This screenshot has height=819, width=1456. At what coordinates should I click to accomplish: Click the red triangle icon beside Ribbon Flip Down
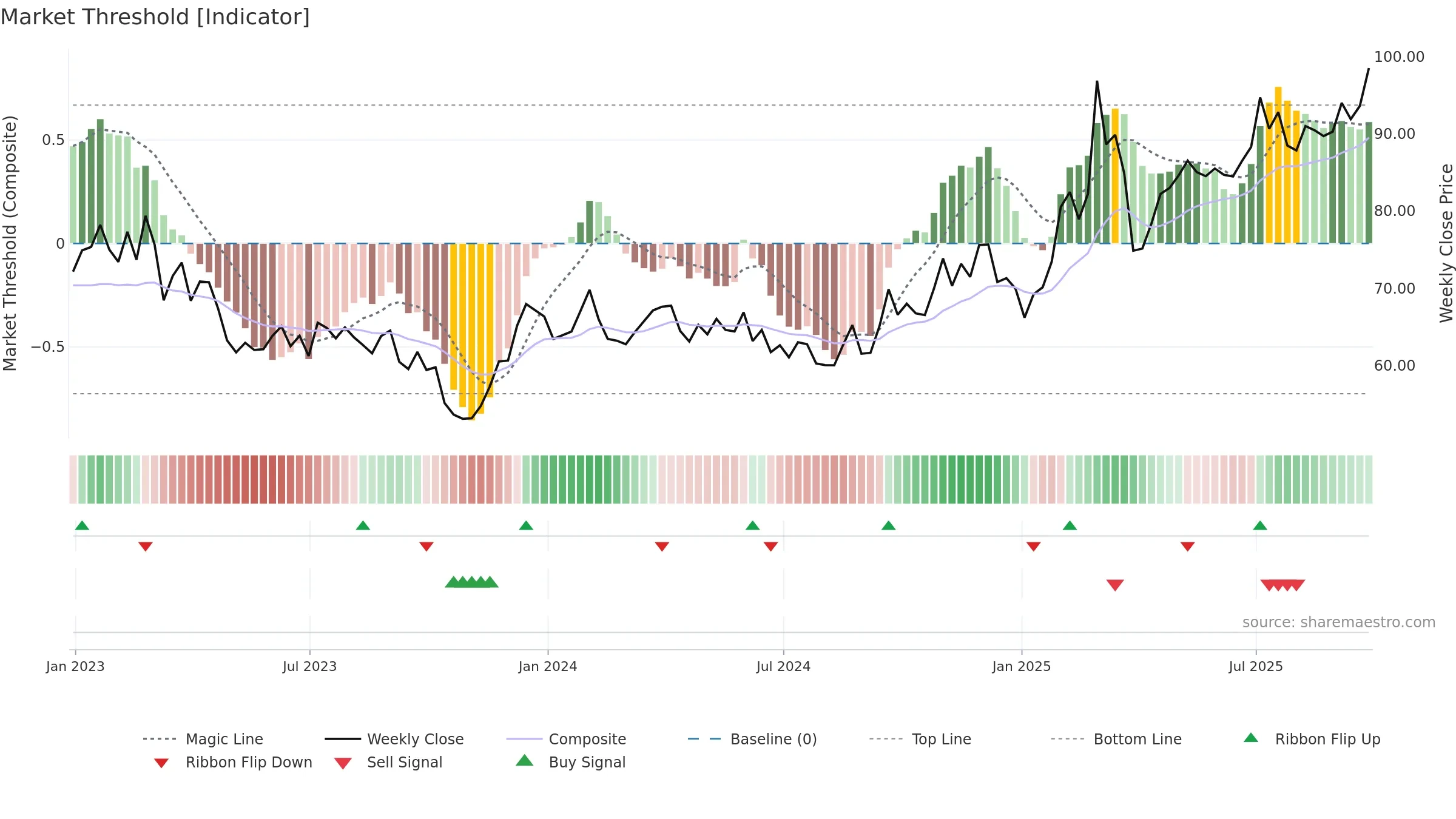(161, 763)
